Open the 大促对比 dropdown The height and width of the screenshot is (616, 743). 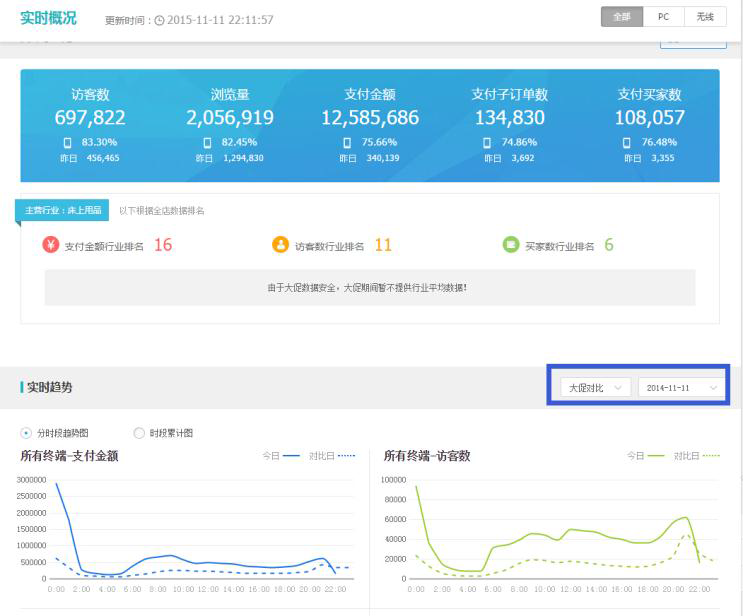click(593, 387)
